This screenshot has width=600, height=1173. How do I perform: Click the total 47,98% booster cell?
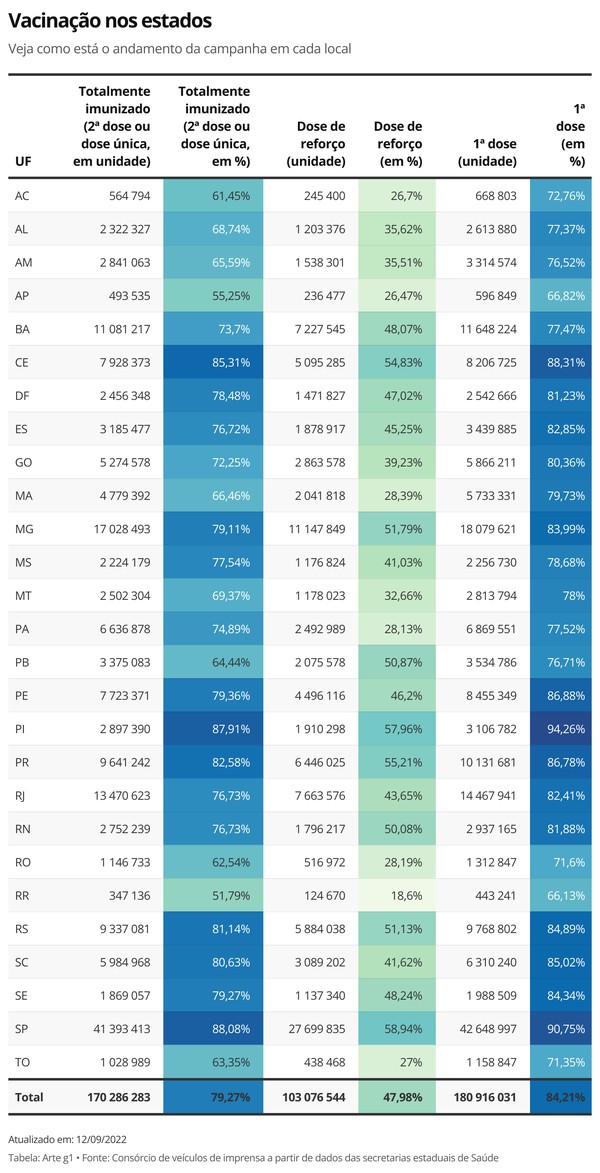[x=396, y=1097]
